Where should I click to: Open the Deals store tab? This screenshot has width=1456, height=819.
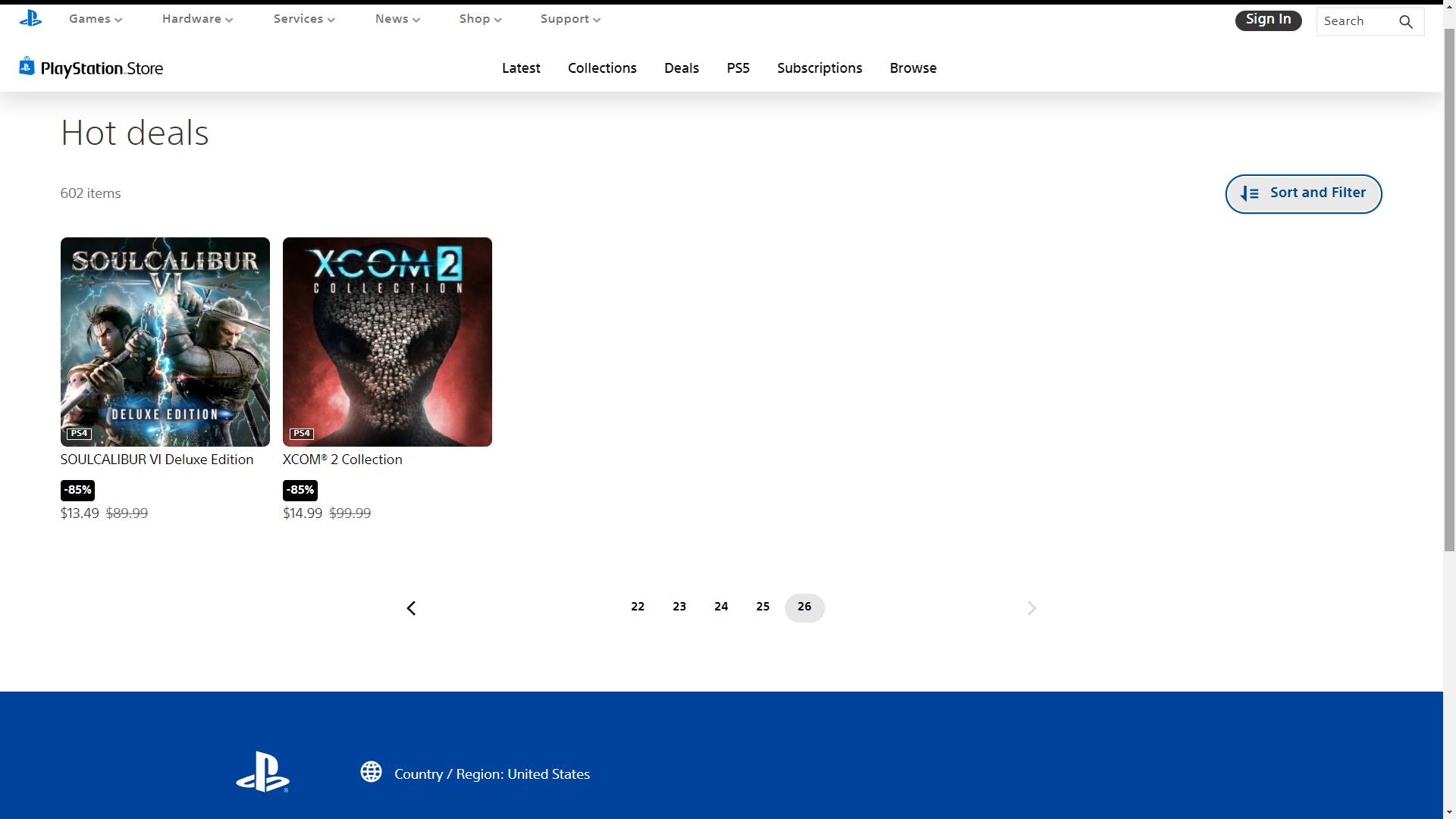tap(681, 68)
